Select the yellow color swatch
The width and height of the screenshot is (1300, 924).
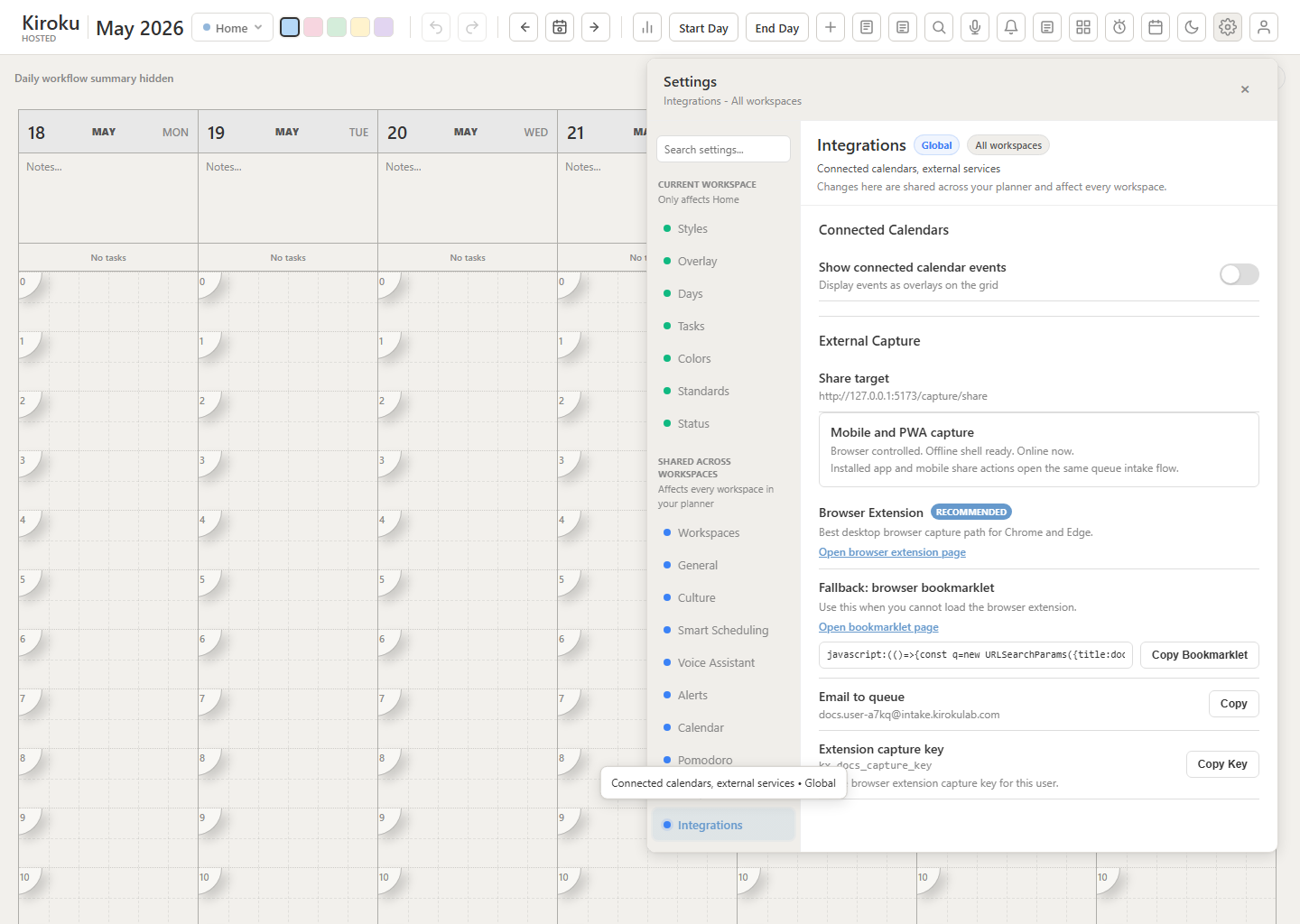360,27
